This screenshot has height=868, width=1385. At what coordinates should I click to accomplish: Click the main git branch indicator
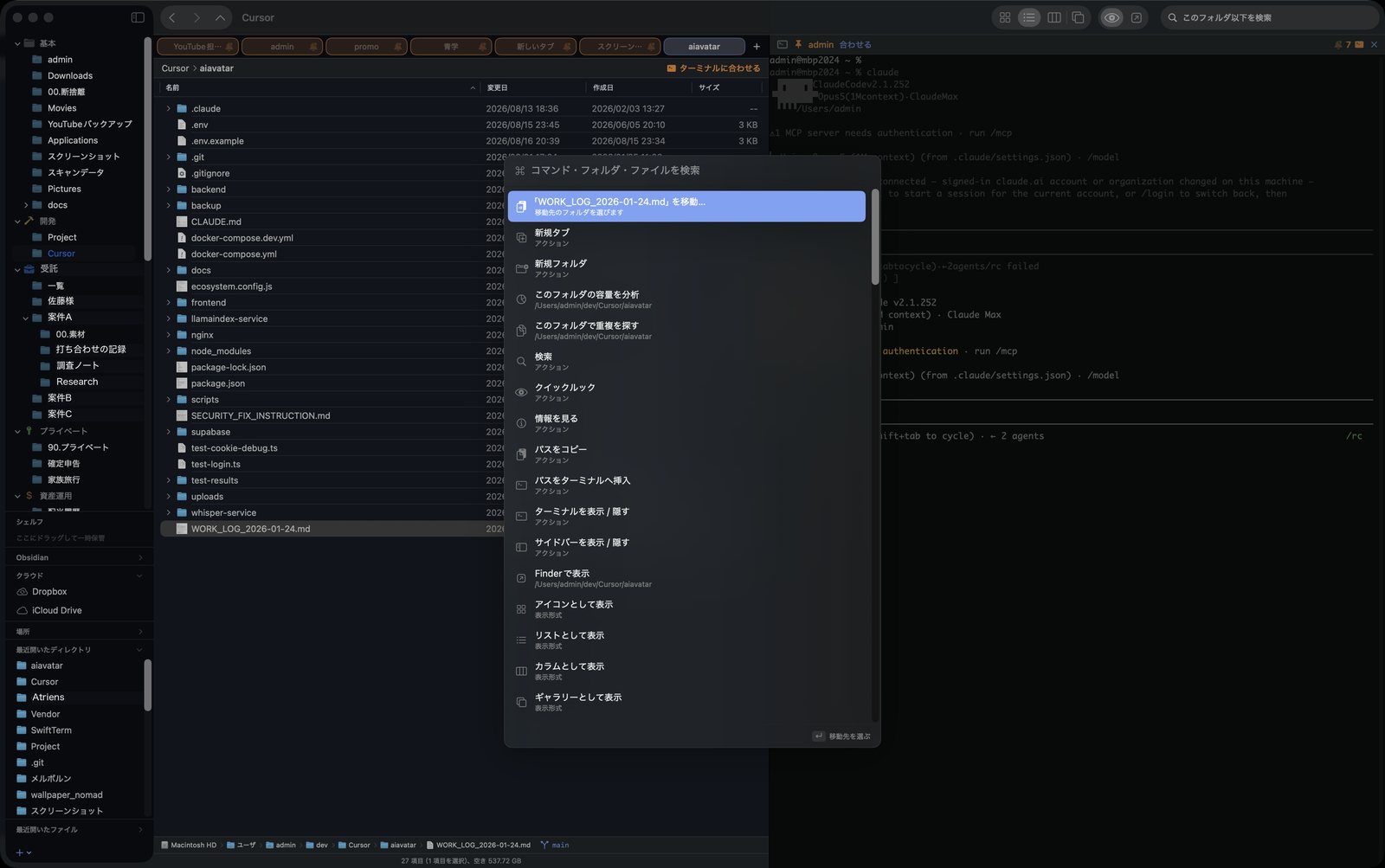point(555,845)
